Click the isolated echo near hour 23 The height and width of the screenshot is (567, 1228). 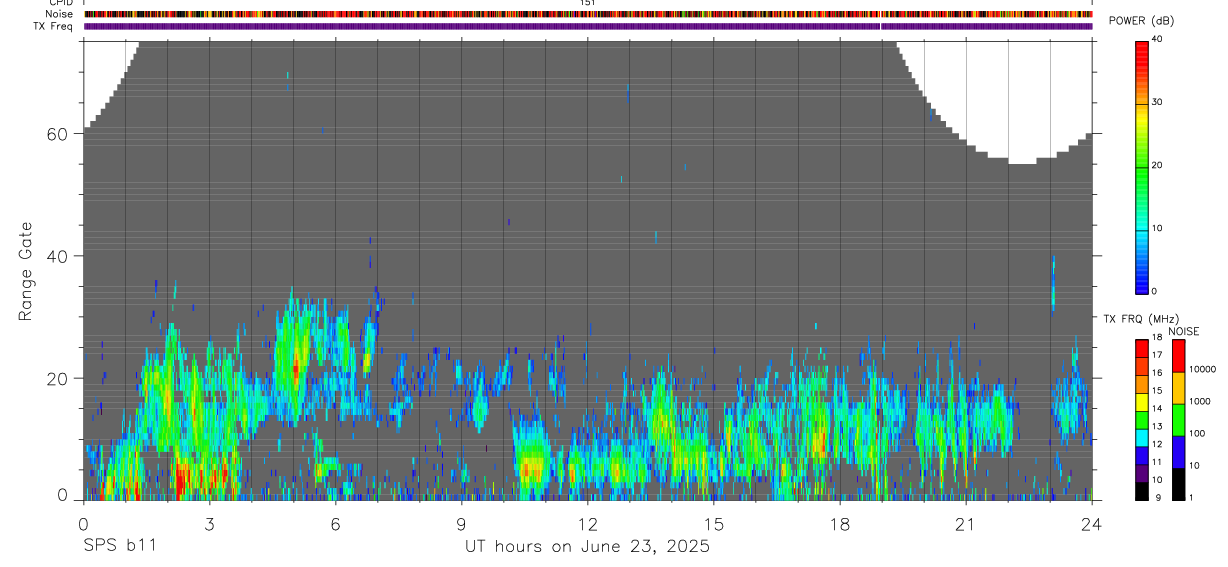click(1052, 285)
